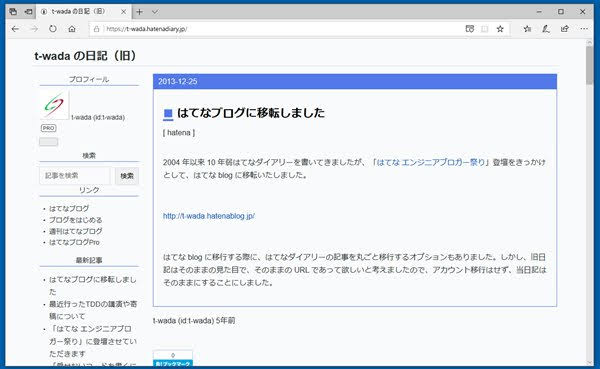Go back with the browser back arrow

click(15, 29)
